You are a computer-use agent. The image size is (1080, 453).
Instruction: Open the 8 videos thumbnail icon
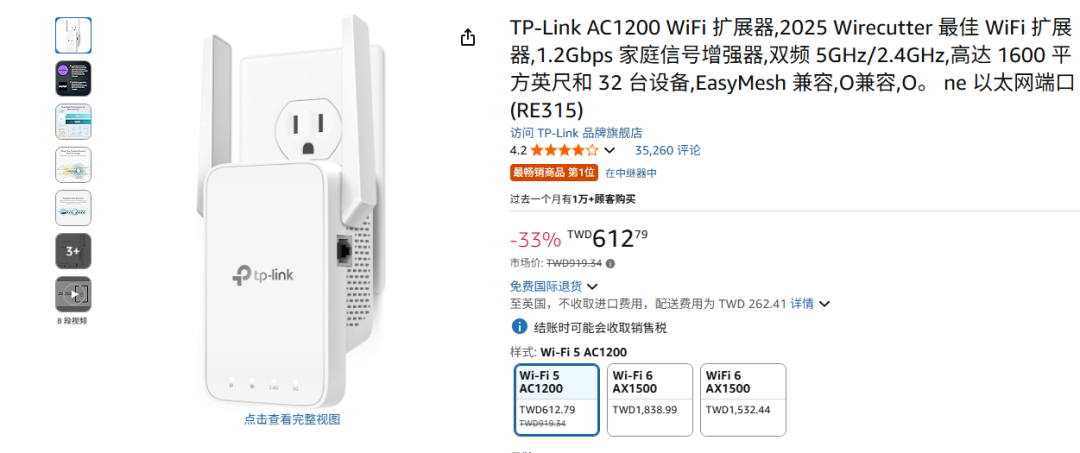click(x=73, y=294)
